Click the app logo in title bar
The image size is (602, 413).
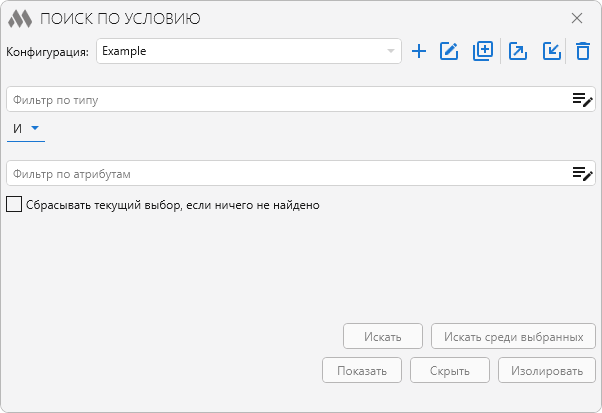click(20, 18)
